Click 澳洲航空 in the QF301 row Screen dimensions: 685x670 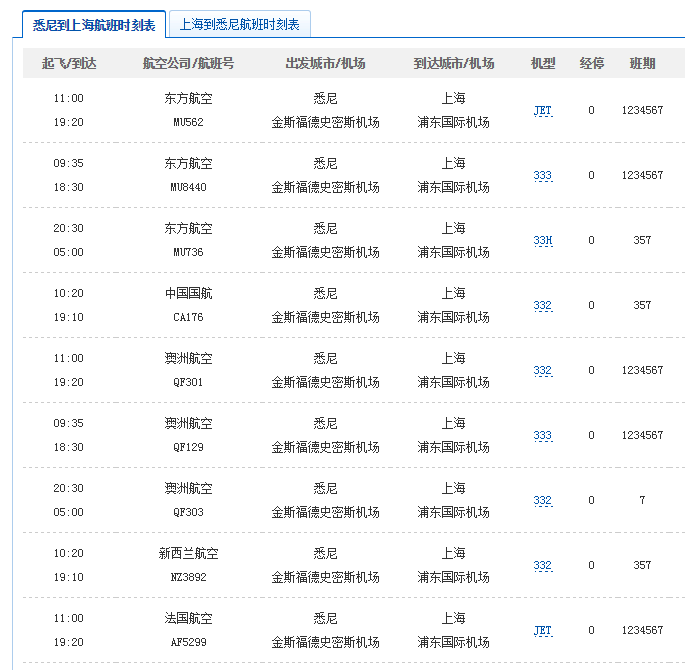[x=188, y=359]
